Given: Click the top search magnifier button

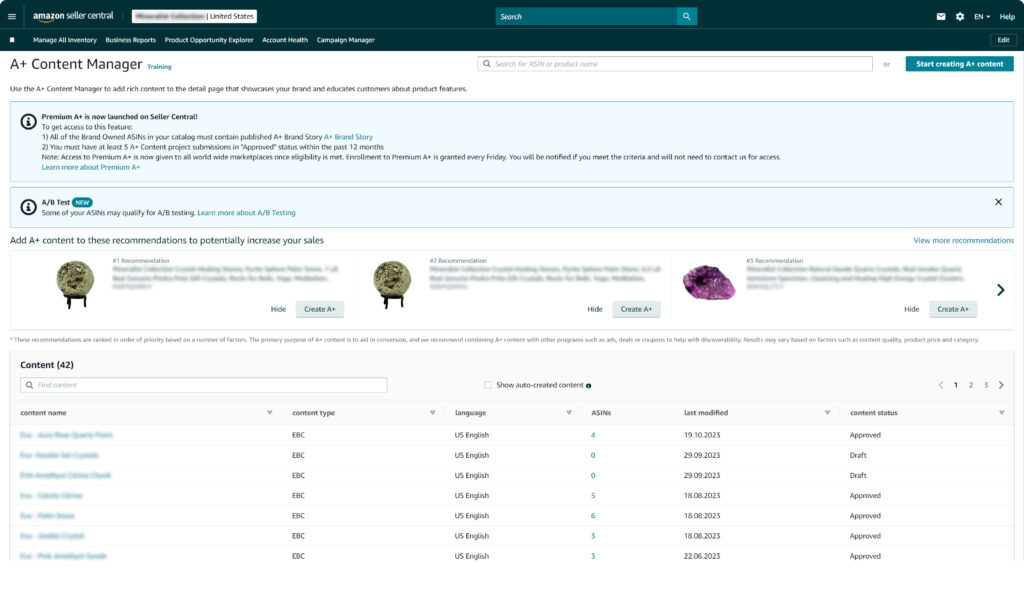Looking at the screenshot, I should click(x=686, y=16).
